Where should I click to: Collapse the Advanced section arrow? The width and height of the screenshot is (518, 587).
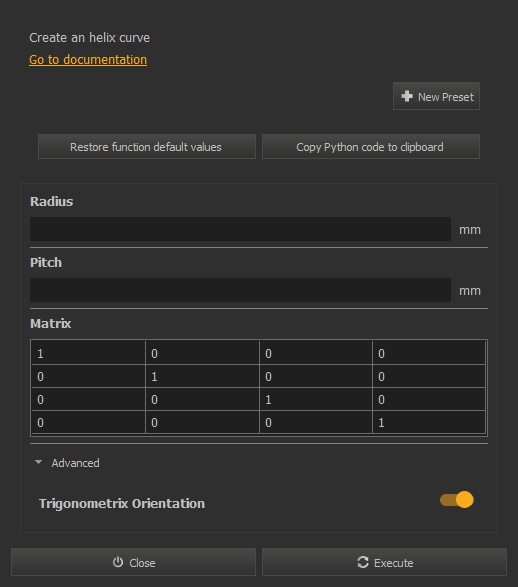click(38, 462)
